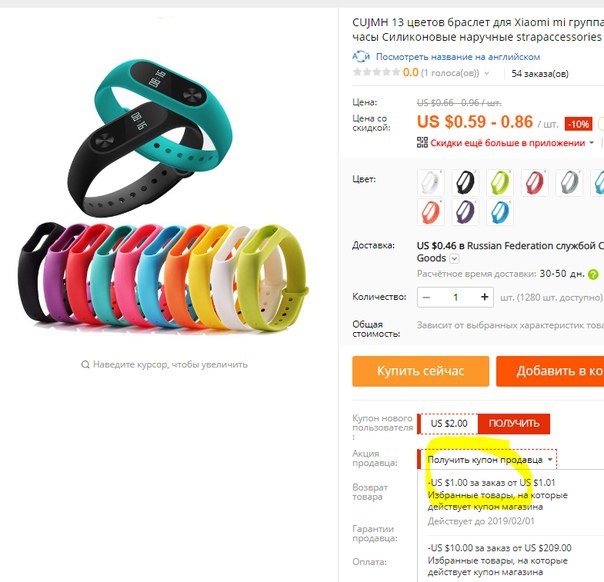
Task: Select the purple bracelet color option
Action: click(x=465, y=212)
